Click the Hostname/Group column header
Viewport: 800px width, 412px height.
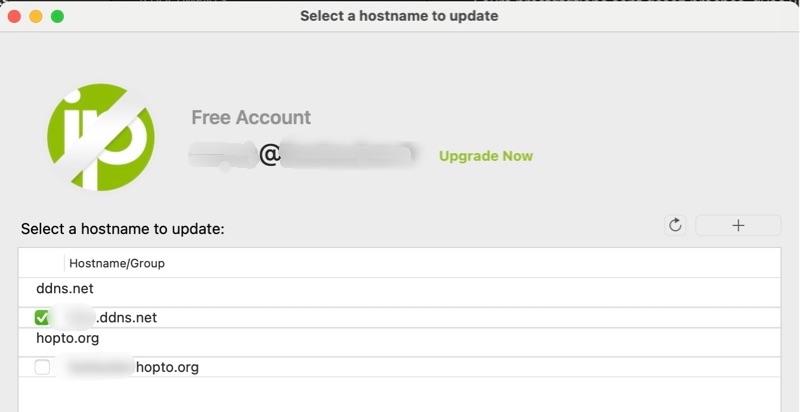(x=117, y=263)
